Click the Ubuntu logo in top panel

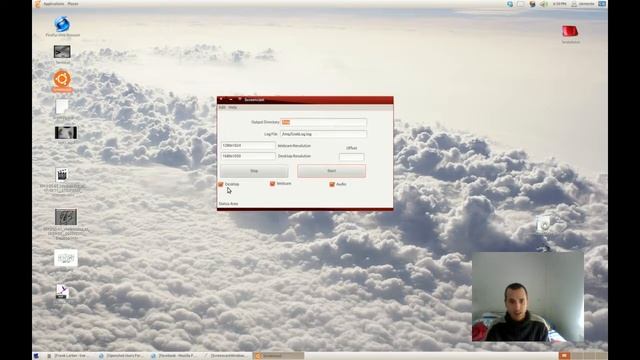pyautogui.click(x=38, y=4)
